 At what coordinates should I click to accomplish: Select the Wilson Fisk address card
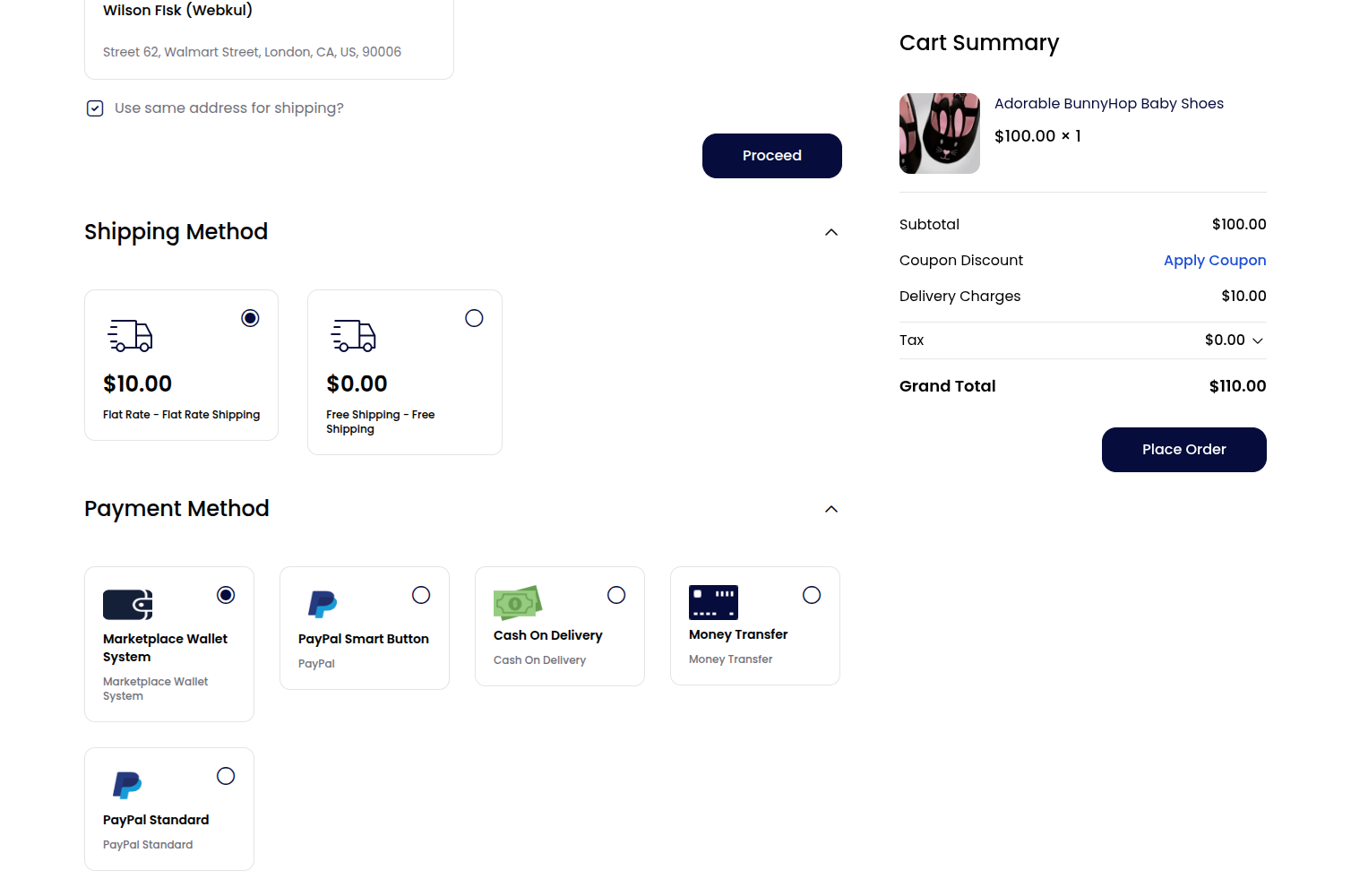[x=268, y=31]
